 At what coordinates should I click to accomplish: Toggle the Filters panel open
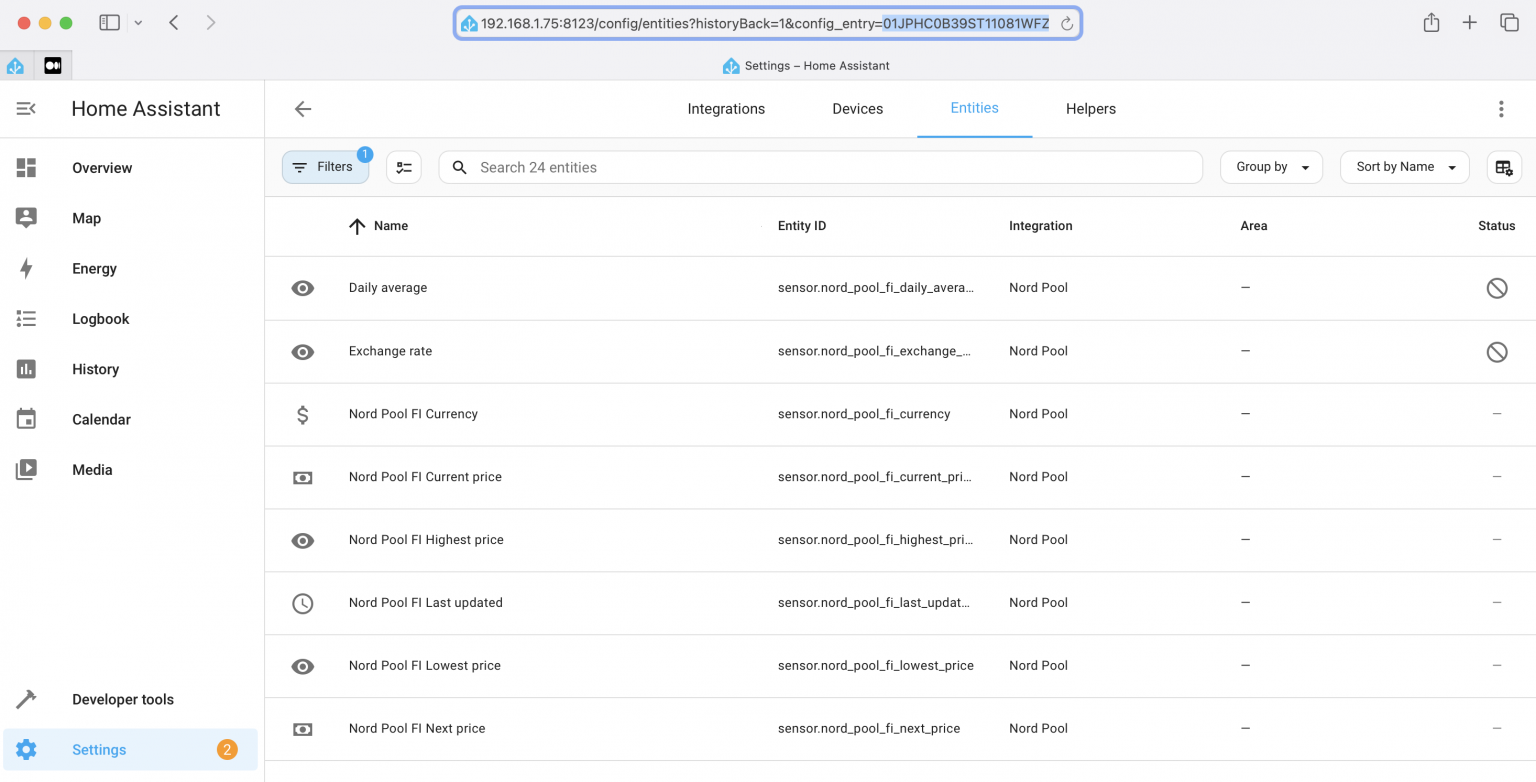[325, 167]
